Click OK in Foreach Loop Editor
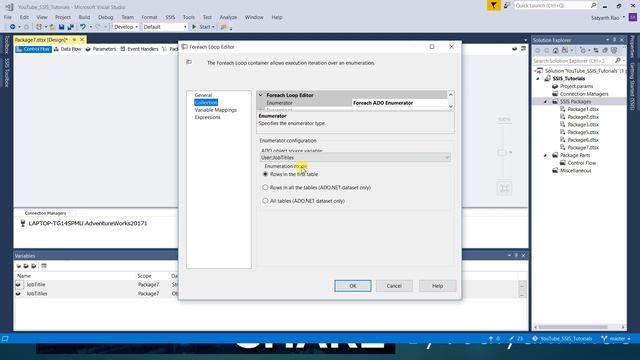This screenshot has width=640, height=360. (353, 286)
